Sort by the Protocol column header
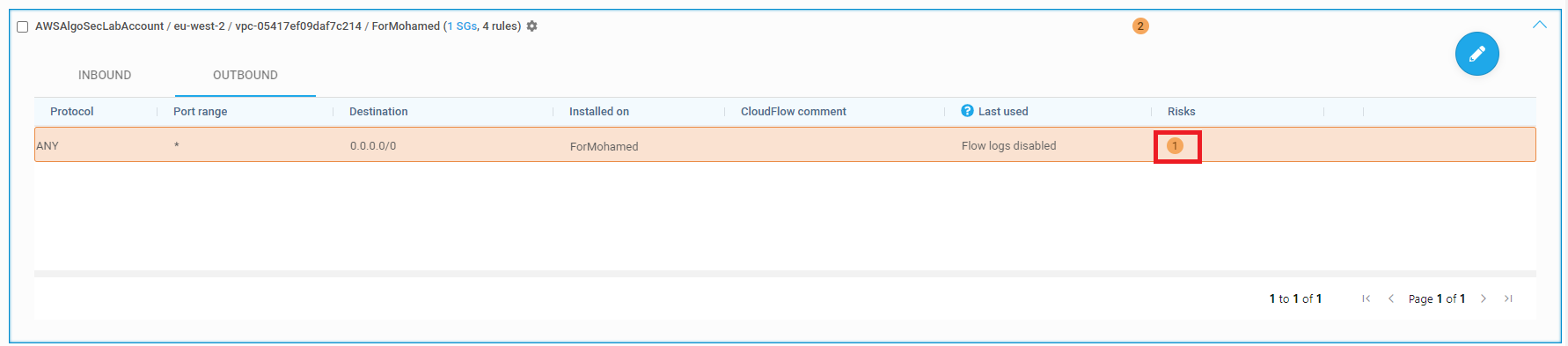The width and height of the screenshot is (1568, 346). click(71, 112)
